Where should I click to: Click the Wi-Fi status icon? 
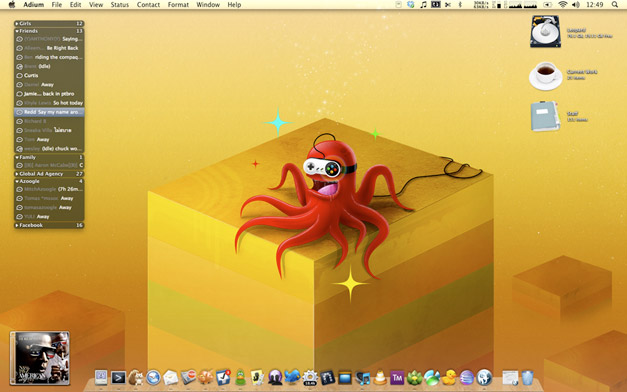[x=563, y=4]
